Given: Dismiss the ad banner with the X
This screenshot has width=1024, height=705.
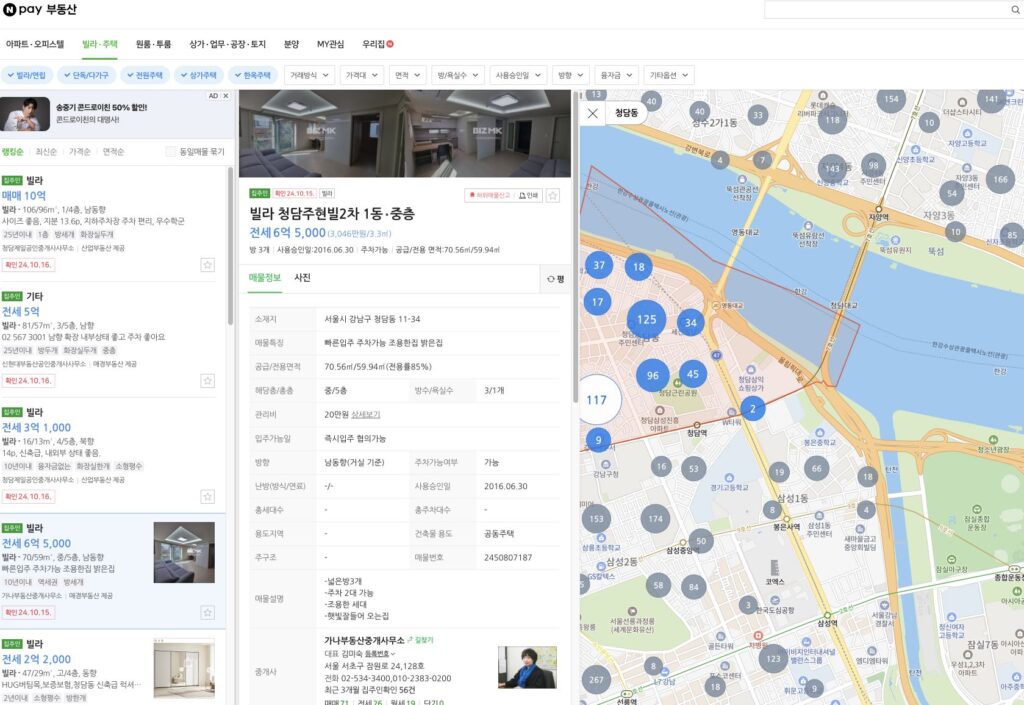Looking at the screenshot, I should click(x=225, y=96).
